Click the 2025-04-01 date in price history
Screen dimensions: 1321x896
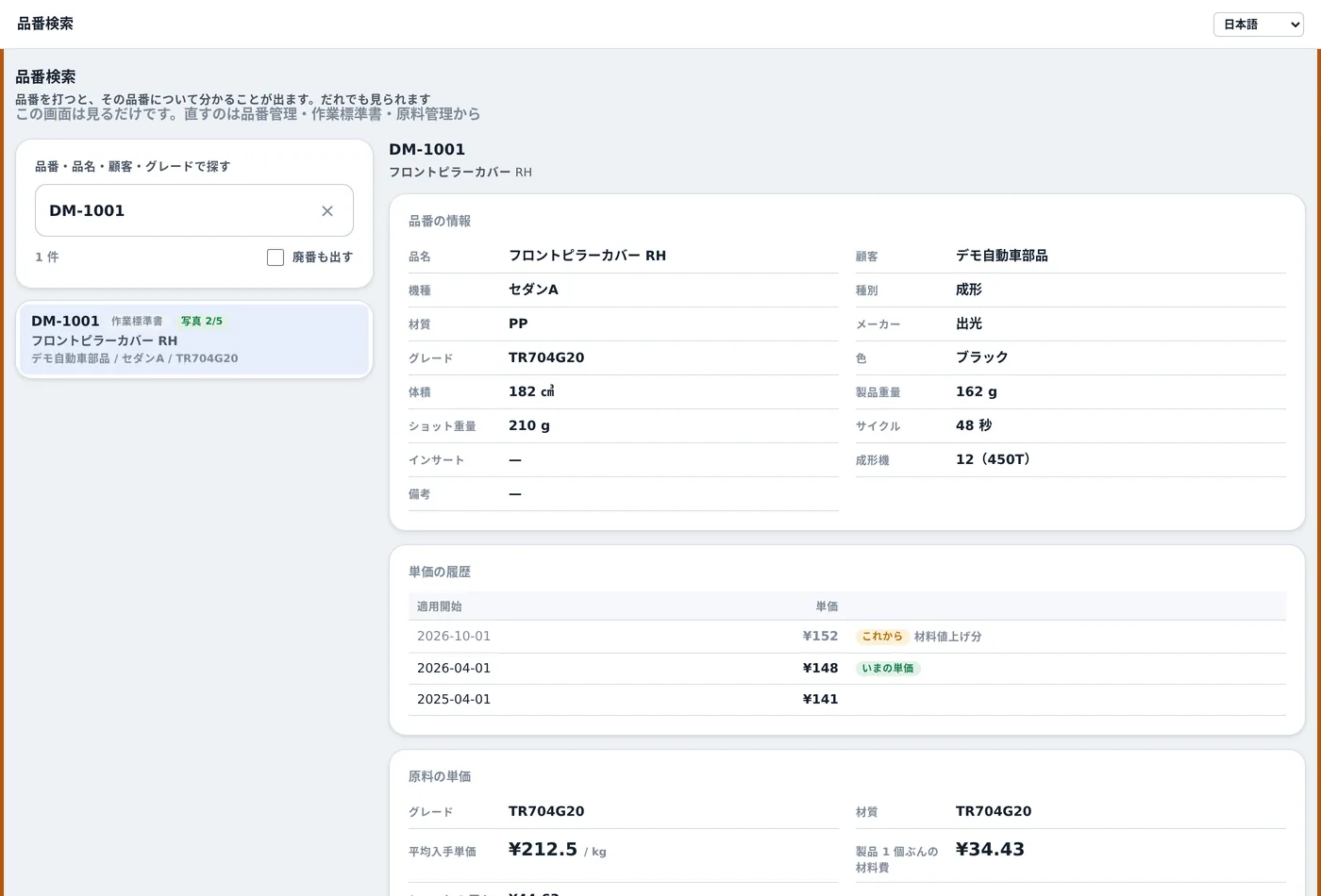coord(454,700)
